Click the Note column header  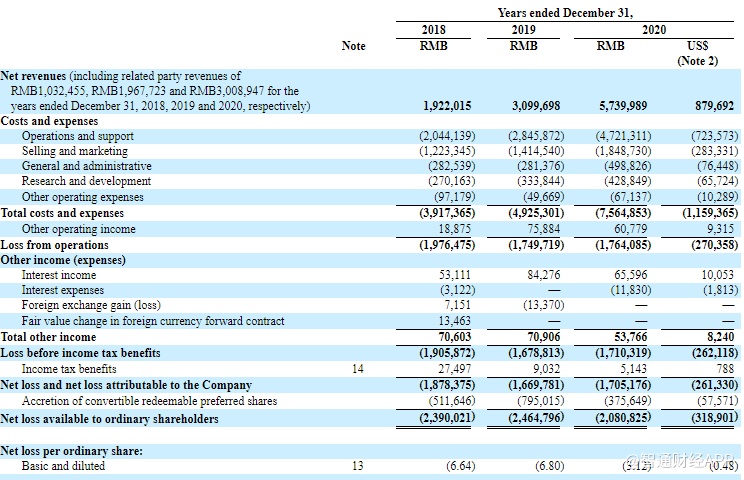(353, 46)
